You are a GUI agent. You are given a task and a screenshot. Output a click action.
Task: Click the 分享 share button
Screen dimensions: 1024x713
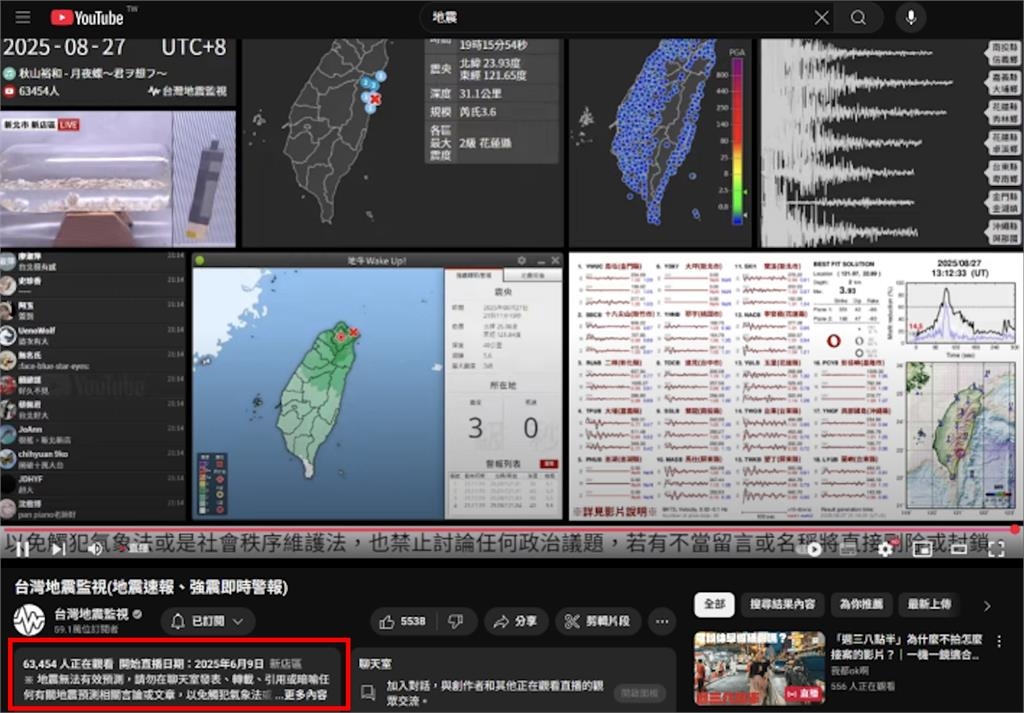tap(516, 621)
